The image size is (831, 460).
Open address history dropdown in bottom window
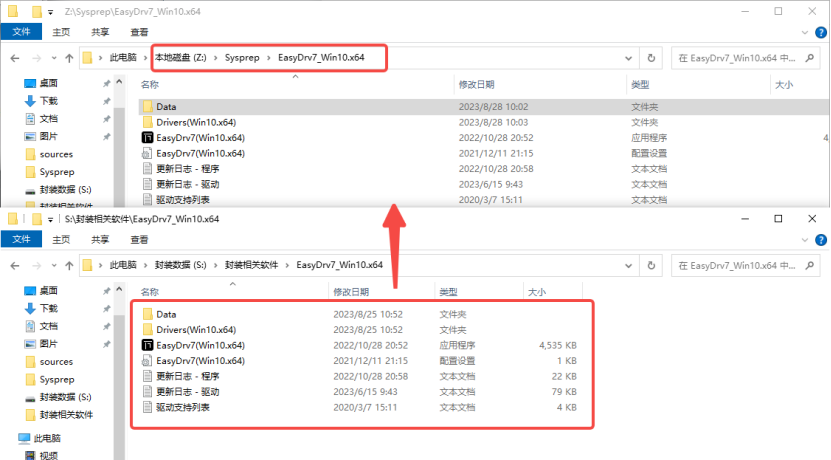click(629, 266)
